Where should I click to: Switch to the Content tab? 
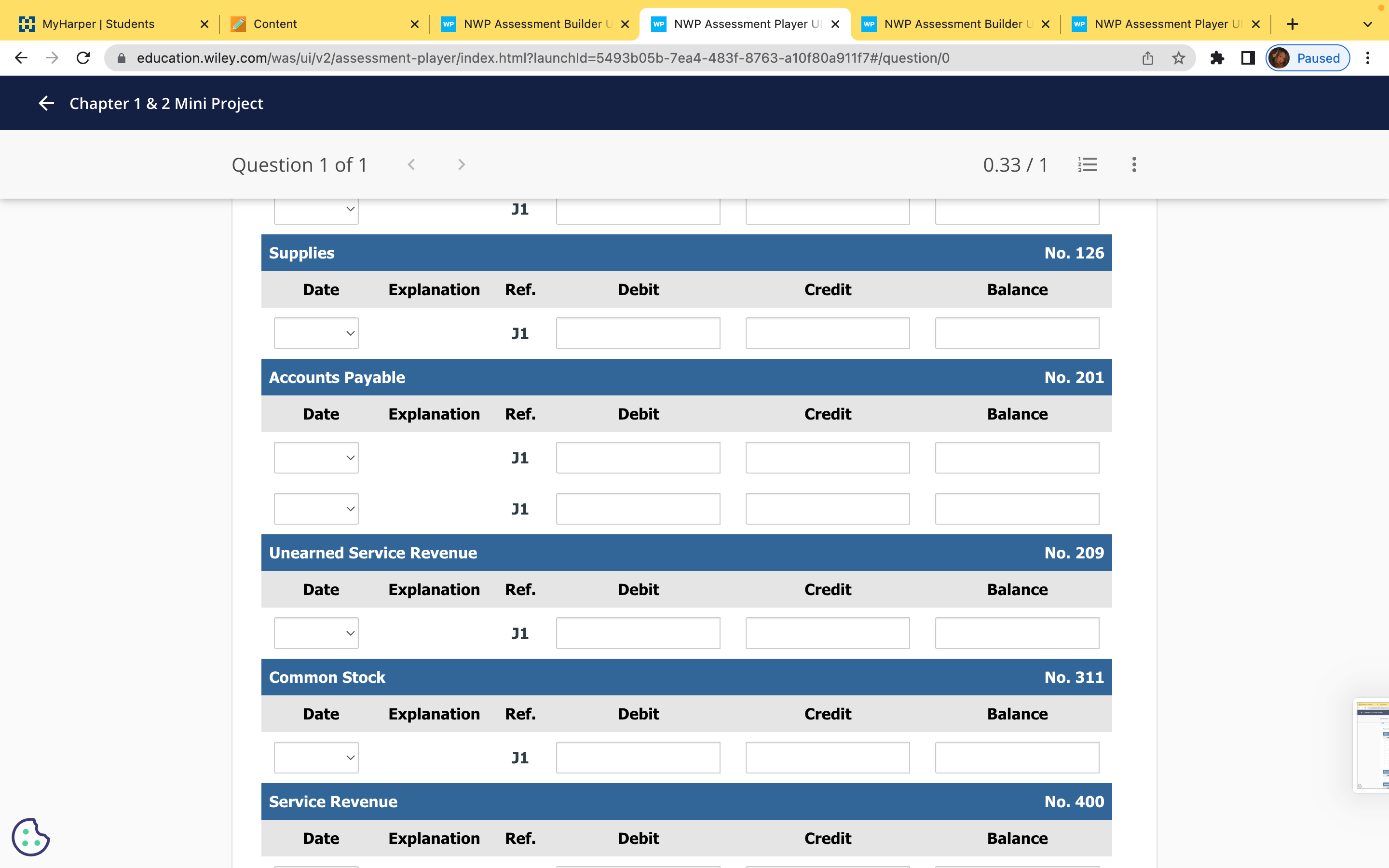[x=275, y=24]
